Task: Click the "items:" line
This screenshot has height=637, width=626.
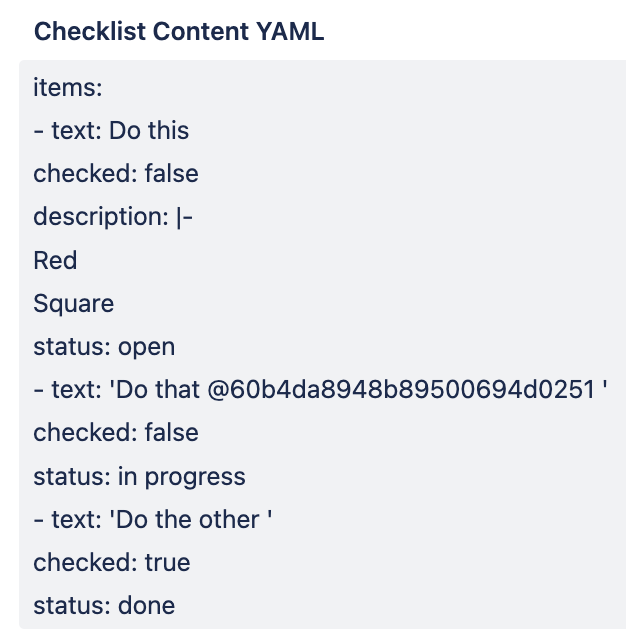Action: tap(68, 88)
